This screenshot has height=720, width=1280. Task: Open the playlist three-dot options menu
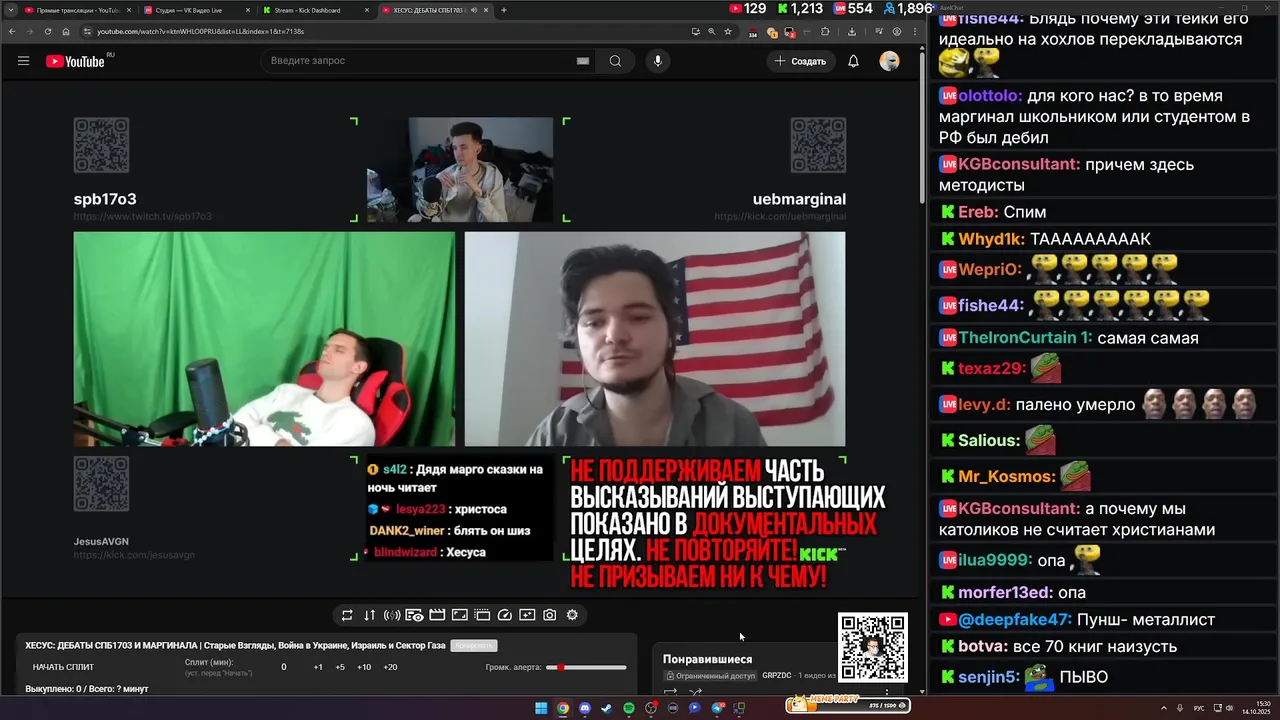(887, 691)
